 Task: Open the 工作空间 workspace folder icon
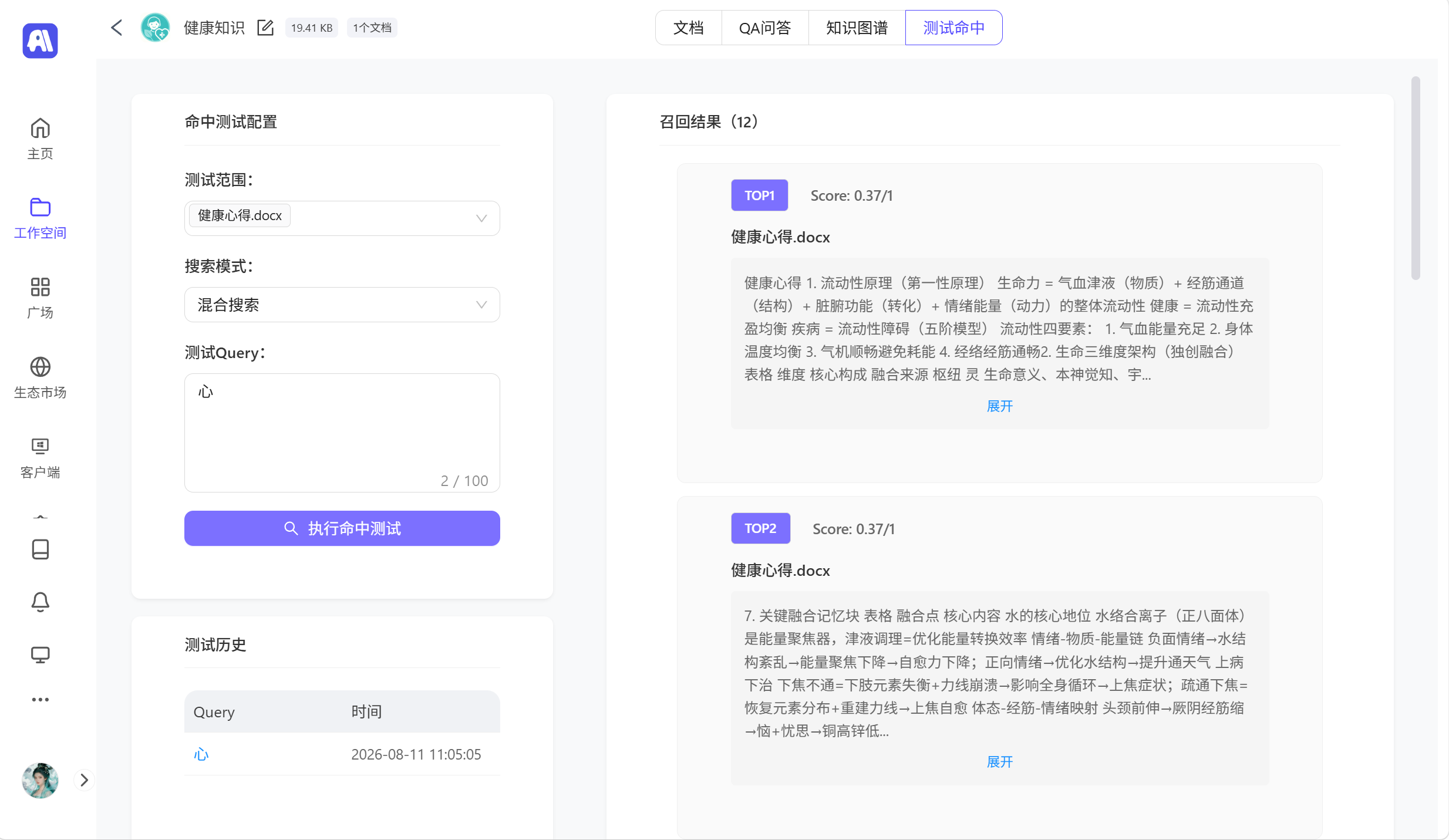click(x=40, y=207)
